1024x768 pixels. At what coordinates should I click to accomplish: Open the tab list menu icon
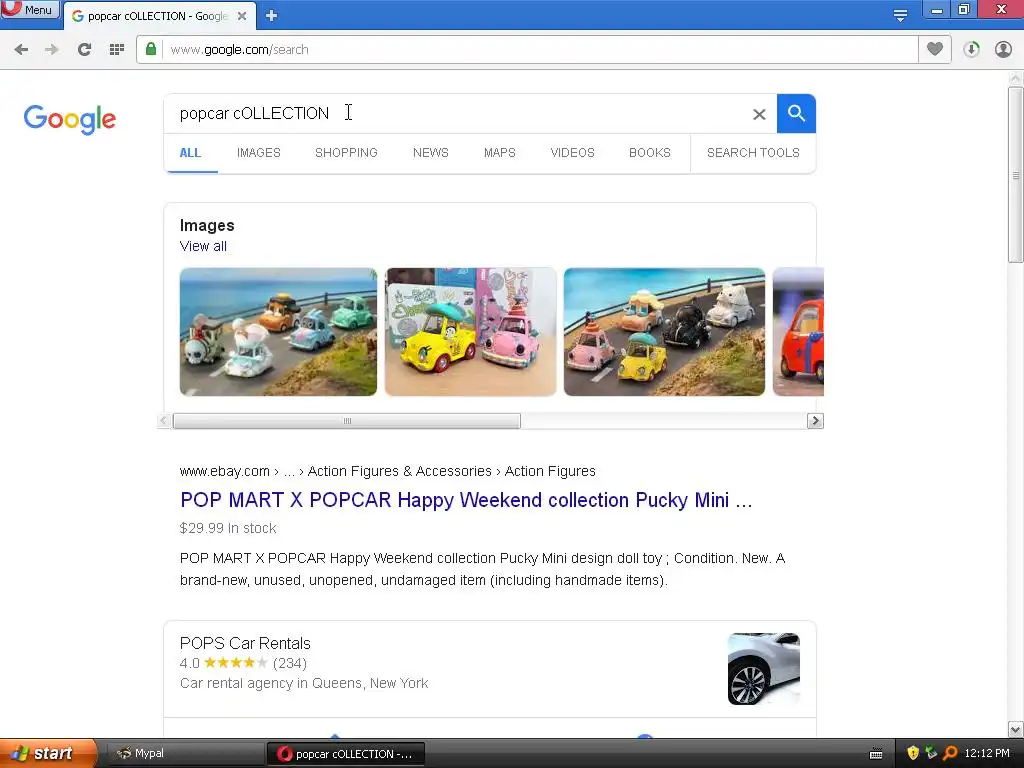(x=900, y=15)
